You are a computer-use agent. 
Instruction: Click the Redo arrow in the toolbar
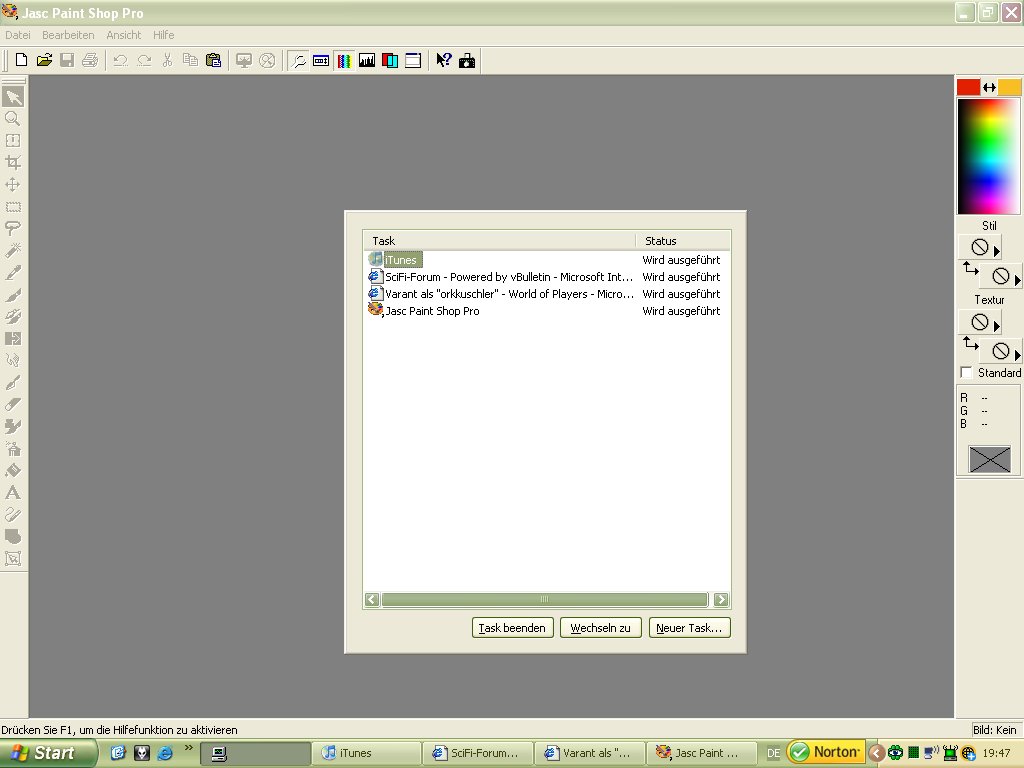(144, 61)
